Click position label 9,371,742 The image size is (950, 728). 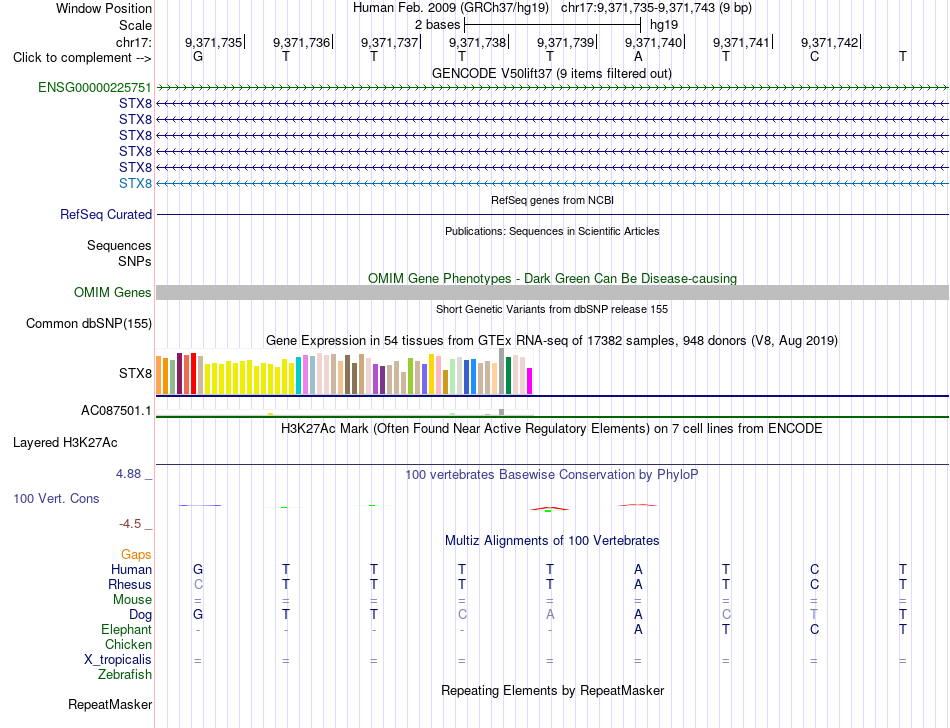coord(829,42)
